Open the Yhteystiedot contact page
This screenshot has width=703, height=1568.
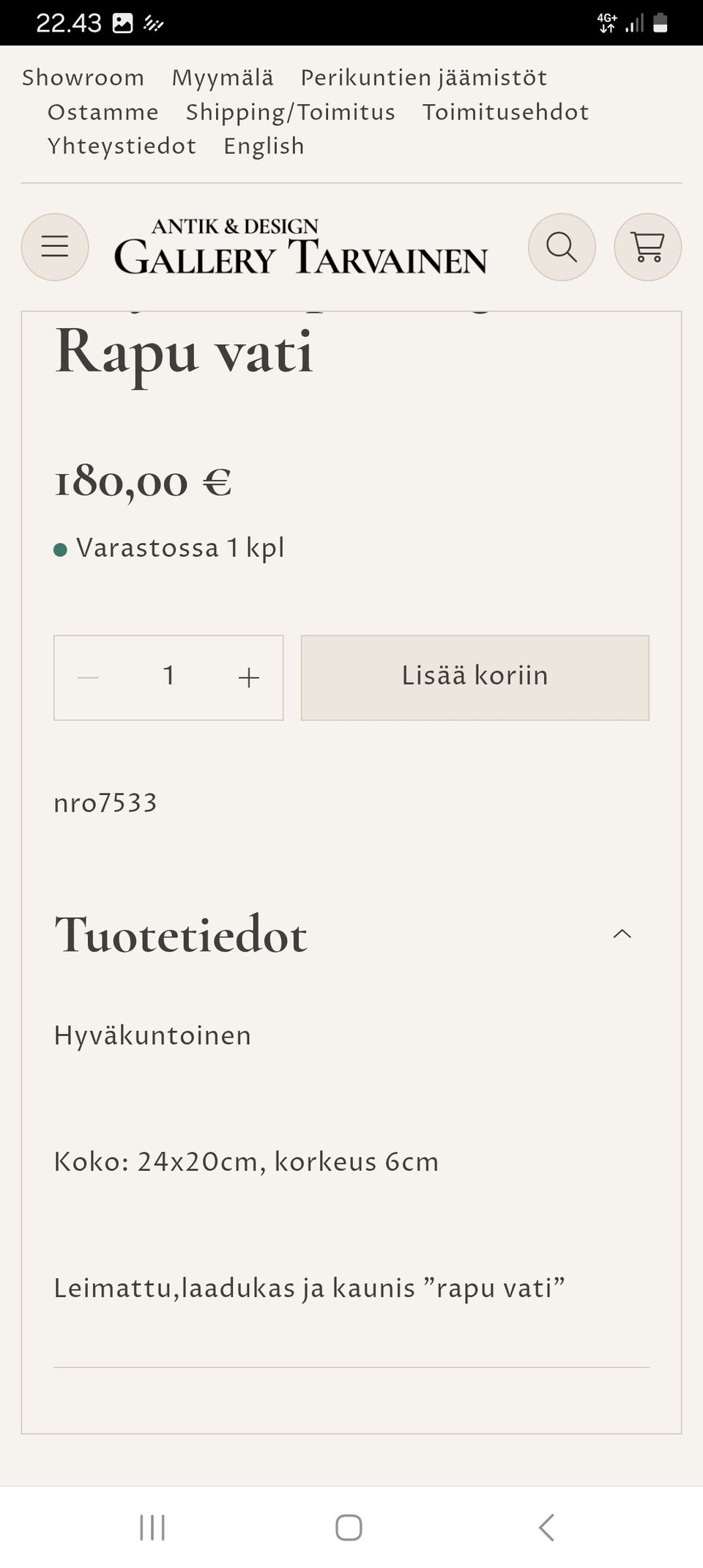click(122, 146)
